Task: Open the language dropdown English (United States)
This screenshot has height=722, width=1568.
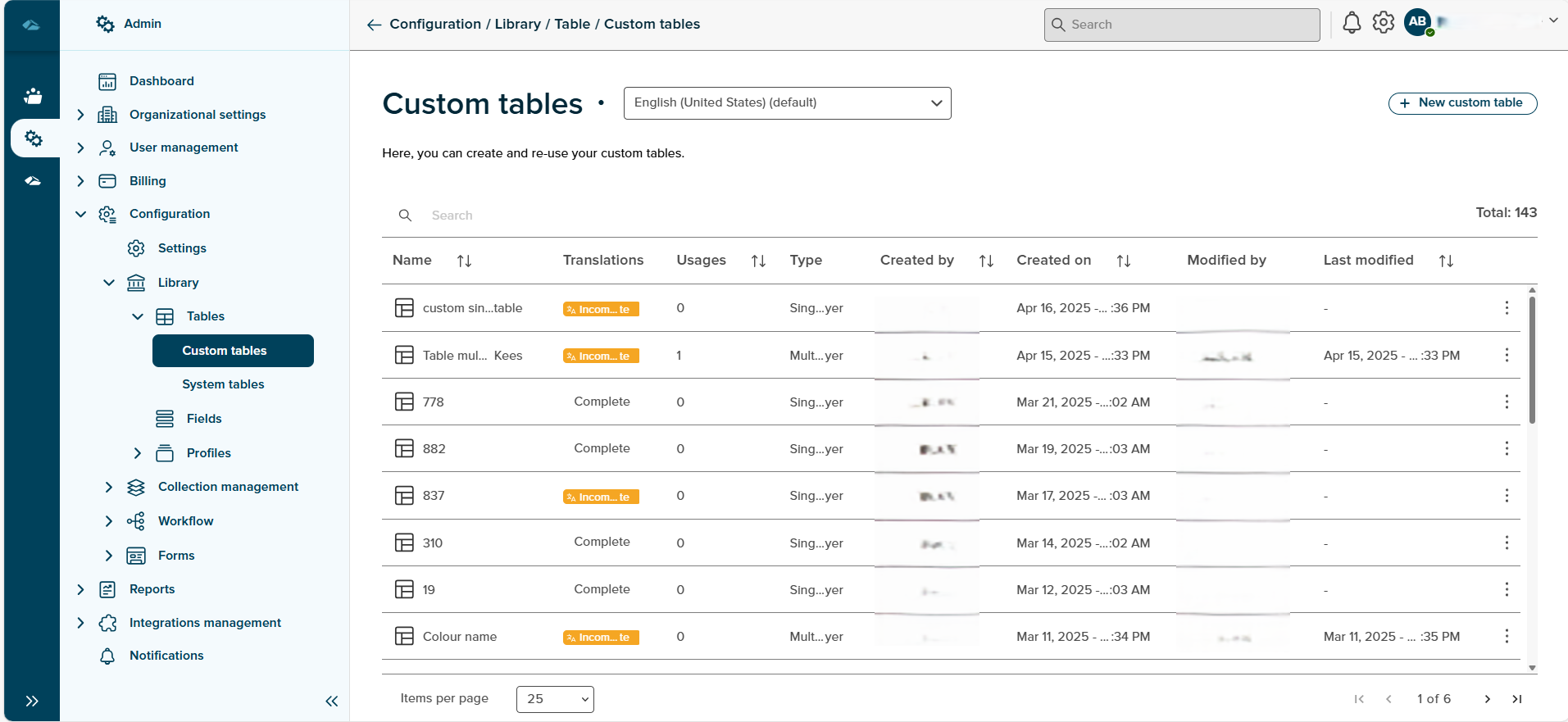Action: point(787,103)
